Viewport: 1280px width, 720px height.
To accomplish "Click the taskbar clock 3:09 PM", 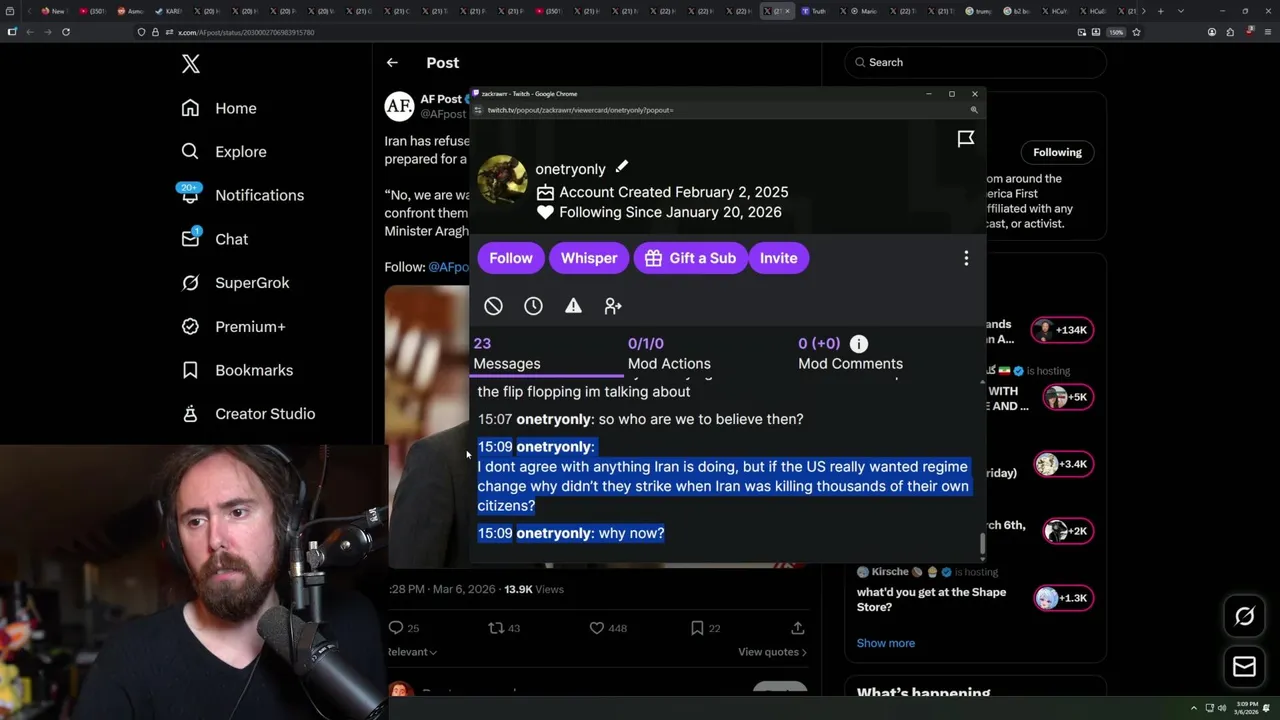I will (x=1246, y=708).
